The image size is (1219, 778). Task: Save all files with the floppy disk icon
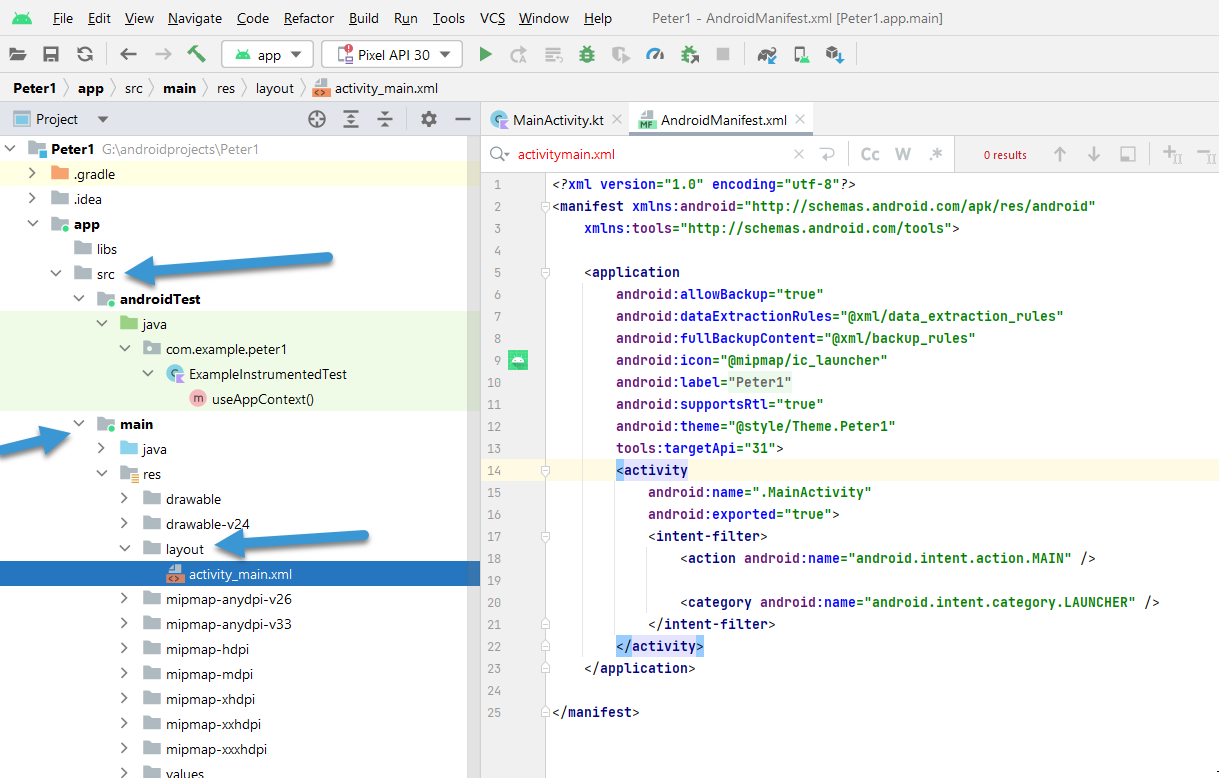pyautogui.click(x=51, y=55)
